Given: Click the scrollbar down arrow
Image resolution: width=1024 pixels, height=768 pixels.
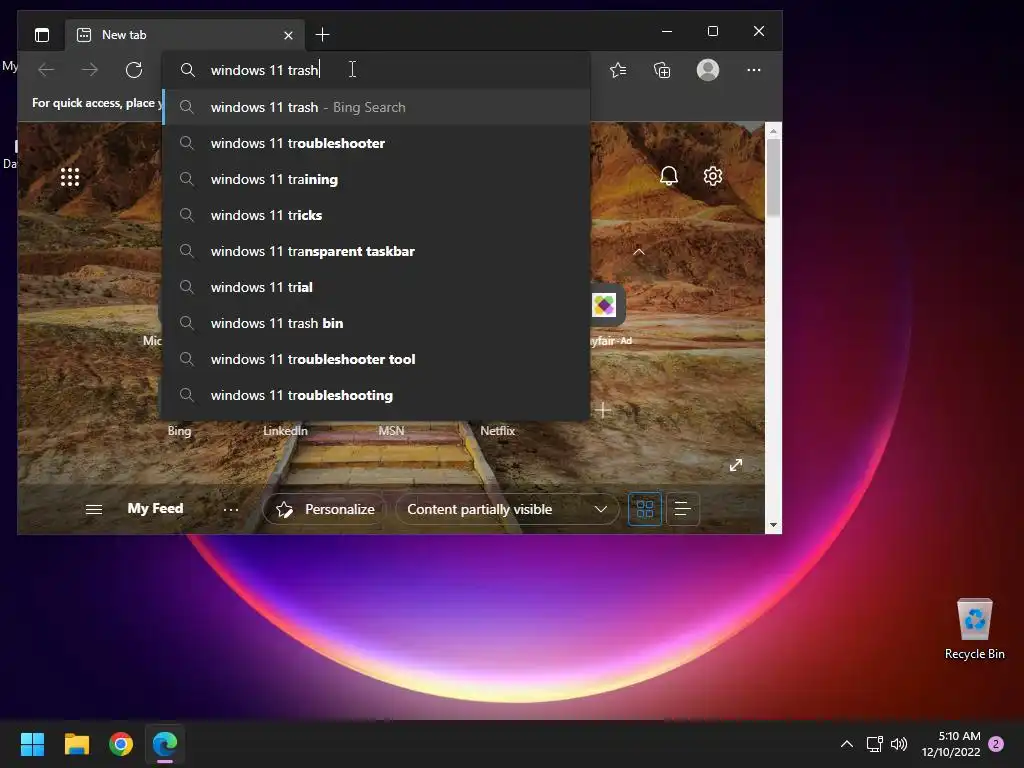Looking at the screenshot, I should pyautogui.click(x=773, y=524).
